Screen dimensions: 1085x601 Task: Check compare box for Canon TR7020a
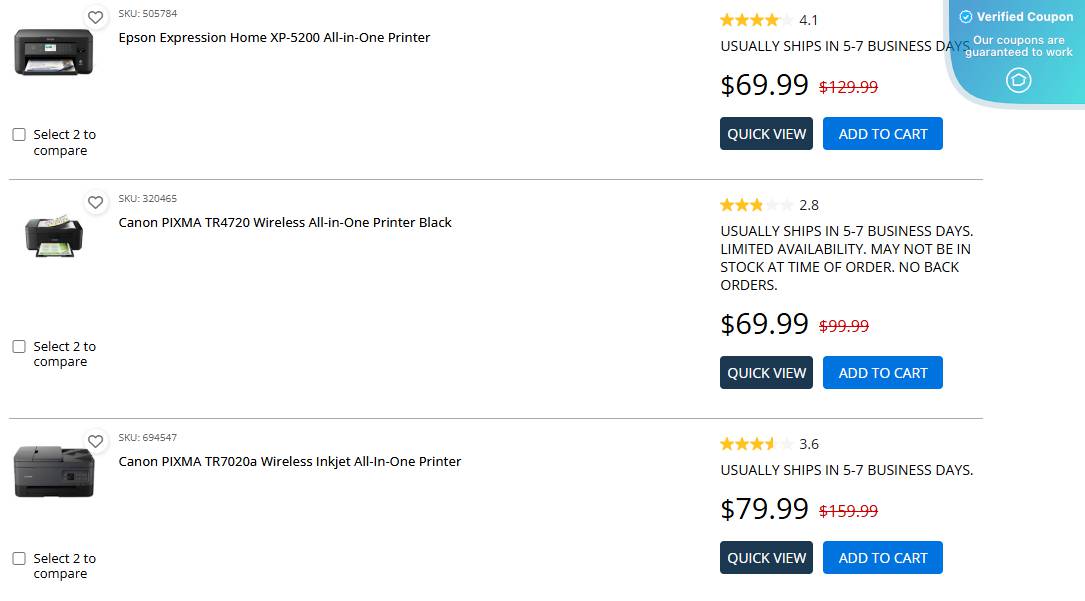18,557
